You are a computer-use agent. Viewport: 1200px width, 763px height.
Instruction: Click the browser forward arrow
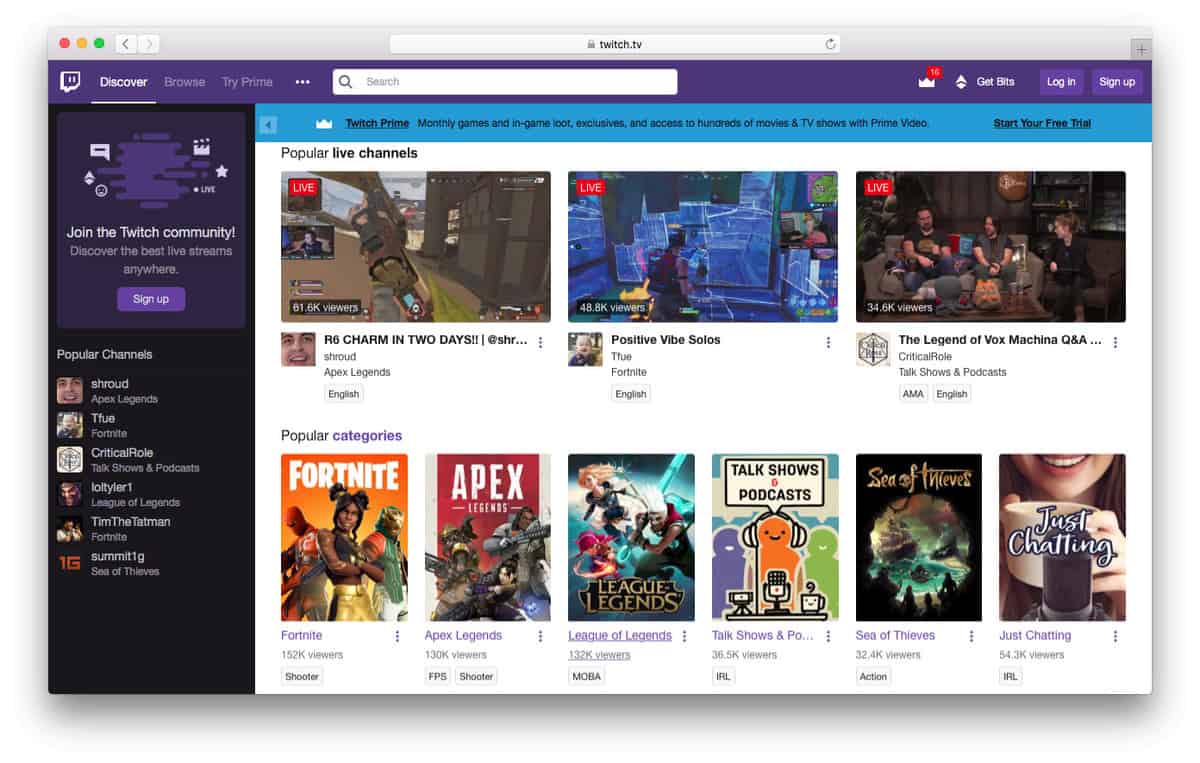point(149,44)
